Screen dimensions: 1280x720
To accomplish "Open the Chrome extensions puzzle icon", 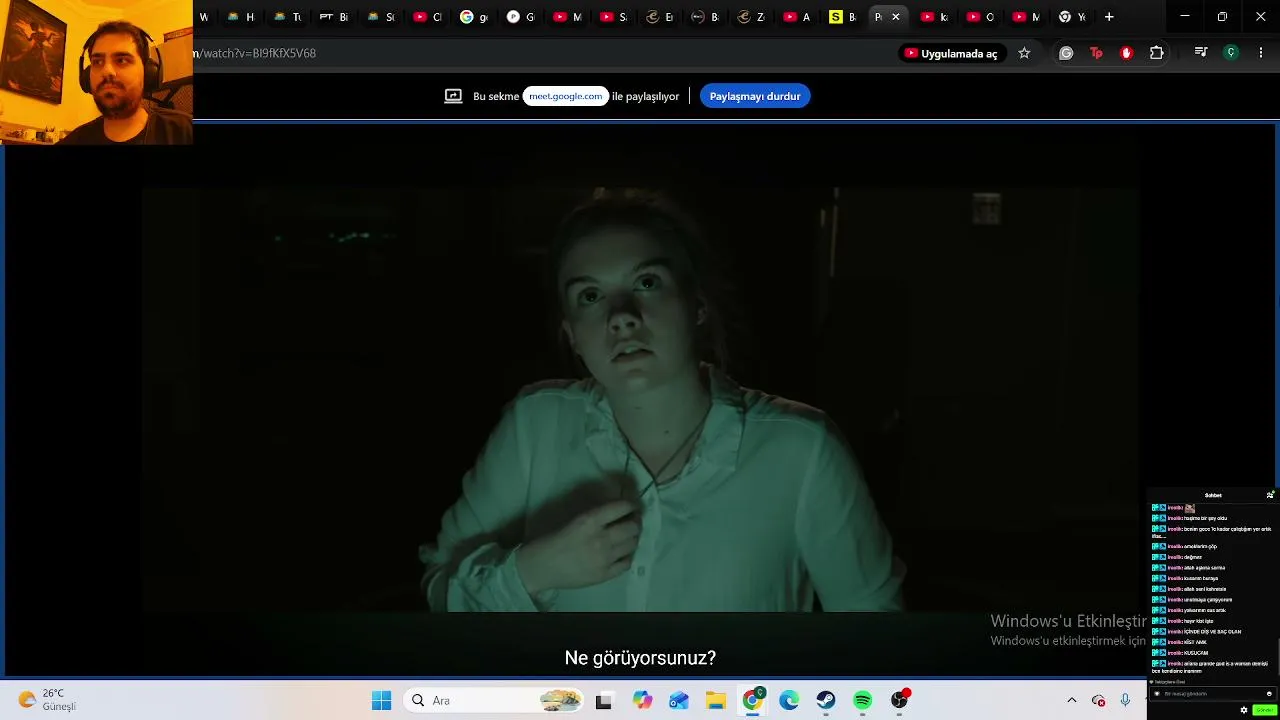I will (1157, 53).
